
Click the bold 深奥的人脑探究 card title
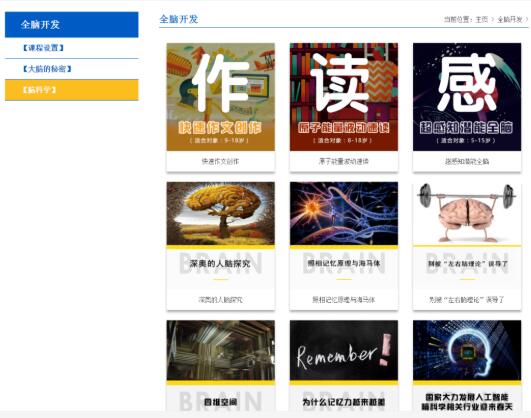point(220,264)
